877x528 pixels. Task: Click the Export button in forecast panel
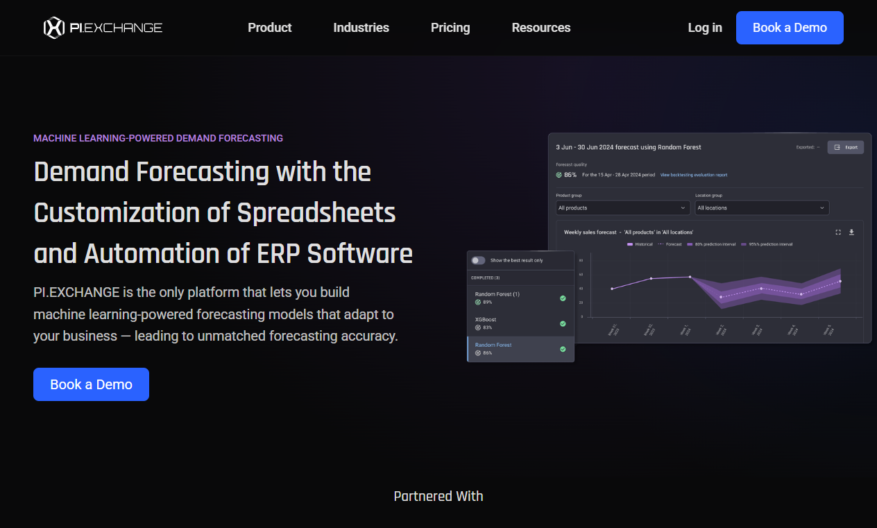point(846,147)
